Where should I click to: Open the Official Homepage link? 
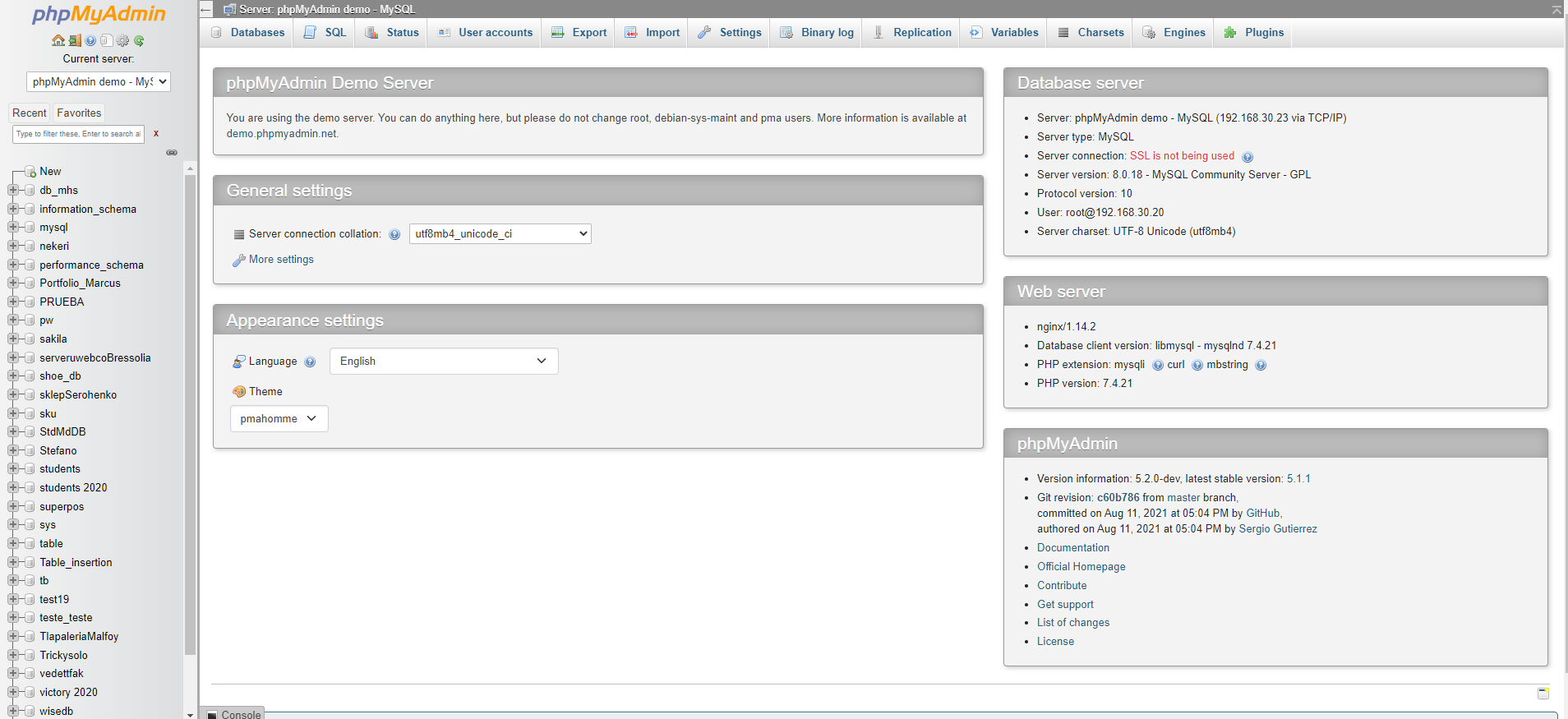click(x=1081, y=567)
